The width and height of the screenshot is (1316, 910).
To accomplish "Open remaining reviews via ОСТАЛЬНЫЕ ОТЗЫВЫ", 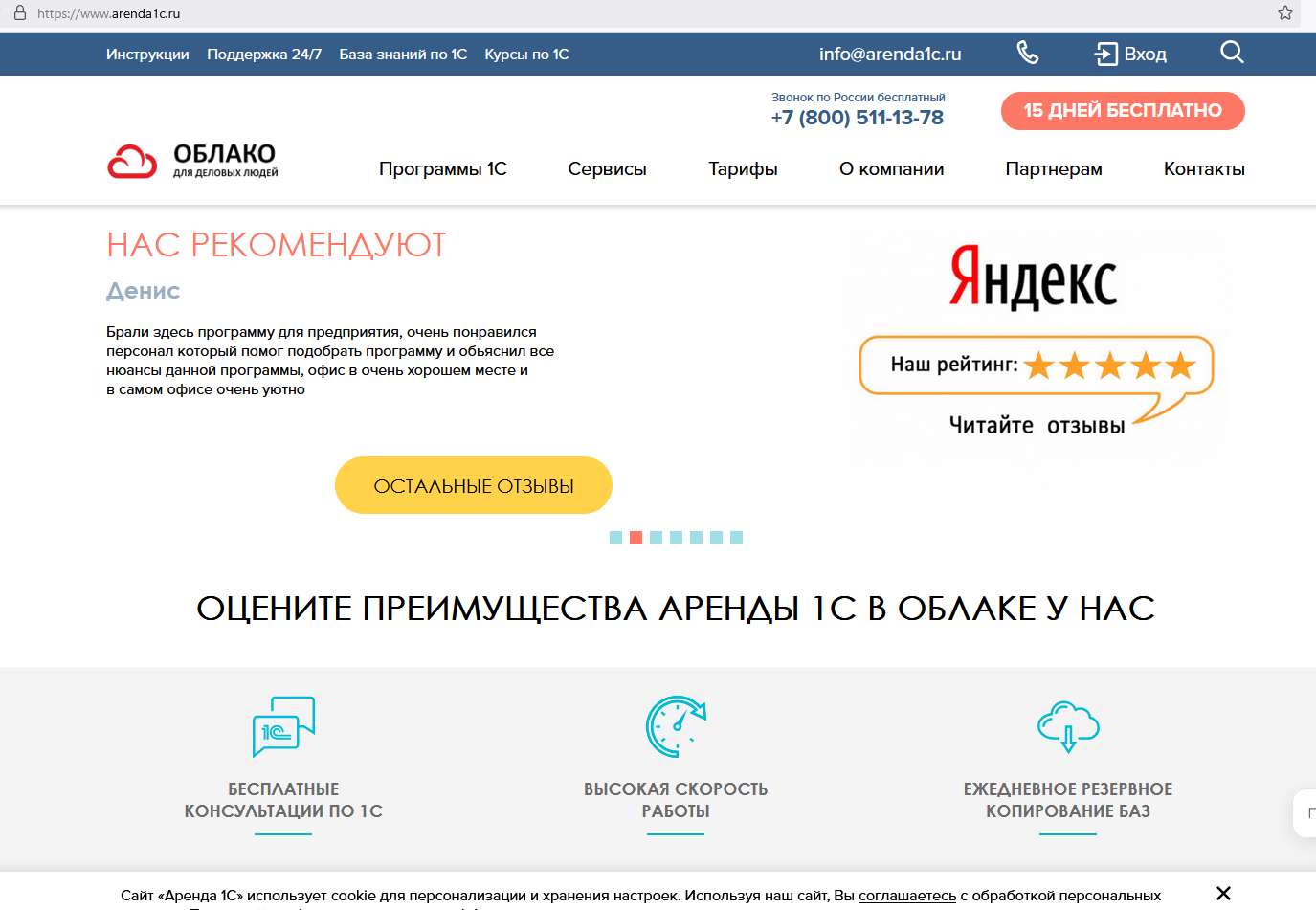I will (473, 484).
